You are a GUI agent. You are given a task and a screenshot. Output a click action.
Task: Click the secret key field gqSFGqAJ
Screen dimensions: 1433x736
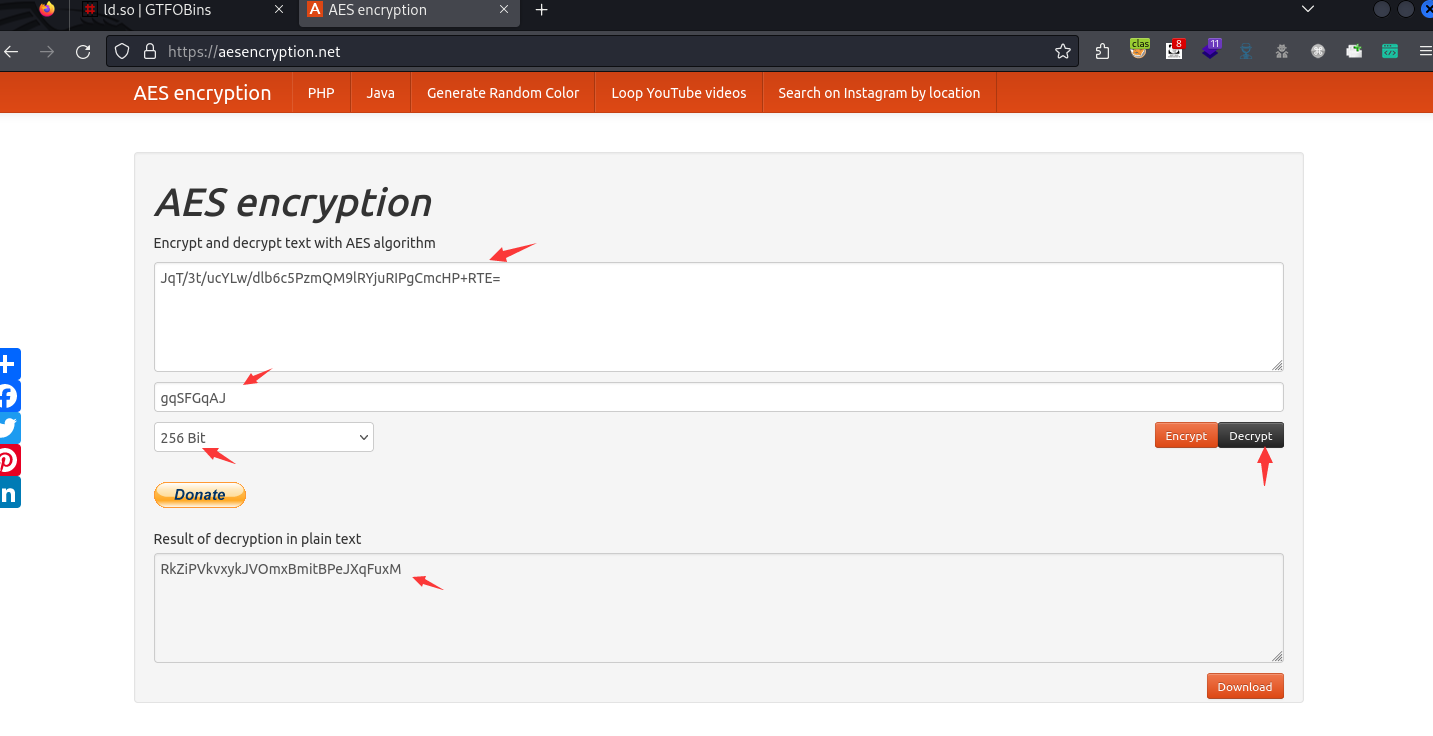point(719,397)
